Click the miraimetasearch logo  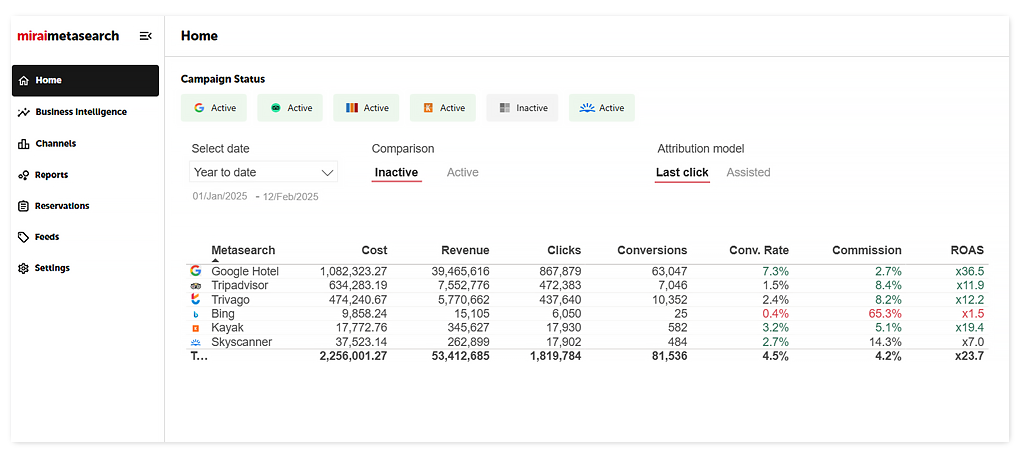tap(68, 36)
